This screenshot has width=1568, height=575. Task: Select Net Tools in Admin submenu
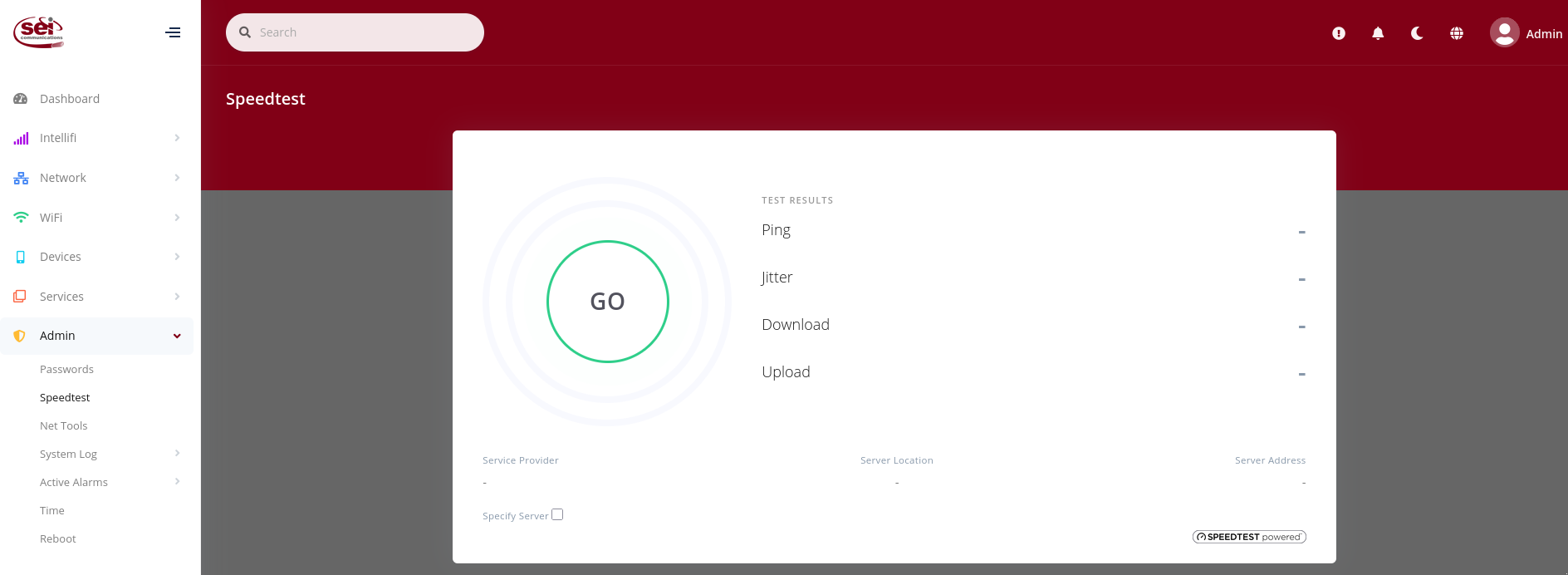coord(63,425)
